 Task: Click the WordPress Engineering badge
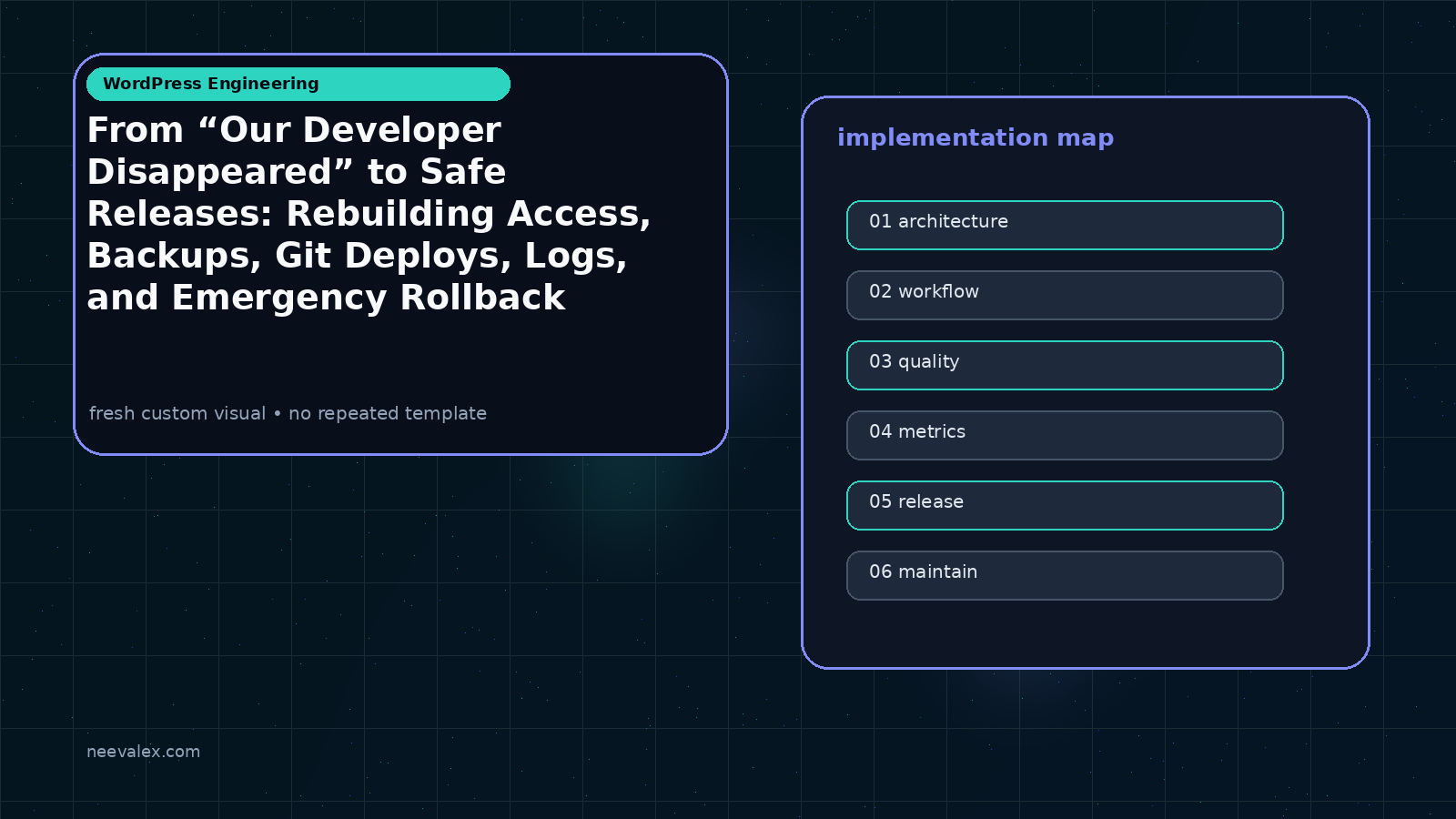click(298, 84)
